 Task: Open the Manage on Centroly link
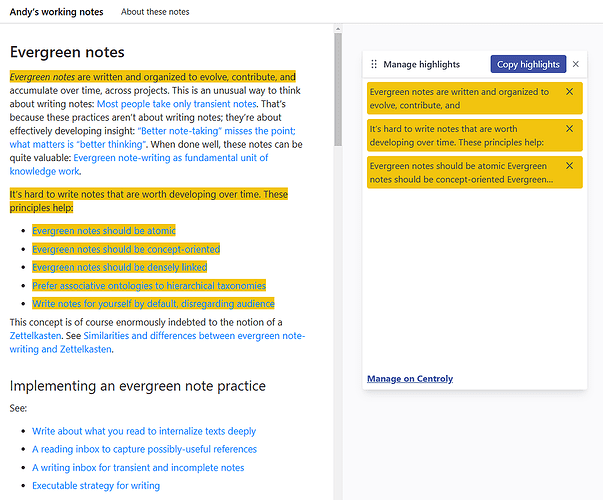tap(410, 379)
